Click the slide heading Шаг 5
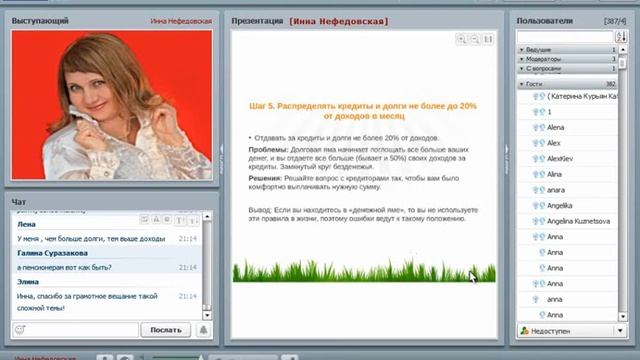The image size is (640, 360). (x=363, y=111)
